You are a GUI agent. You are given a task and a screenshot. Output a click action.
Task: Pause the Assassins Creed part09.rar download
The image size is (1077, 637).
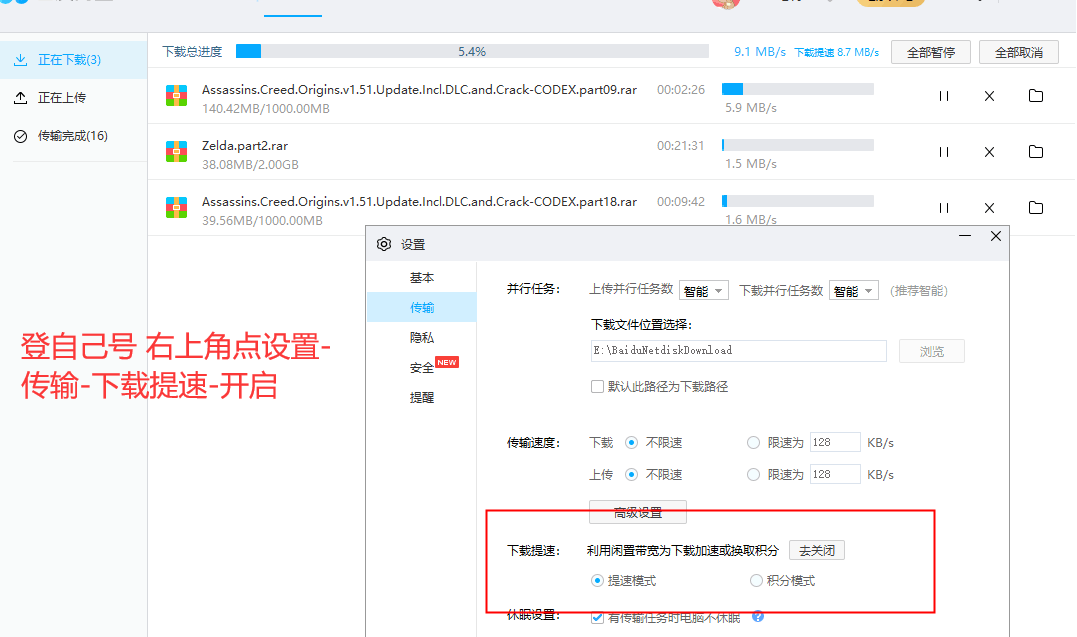(944, 96)
